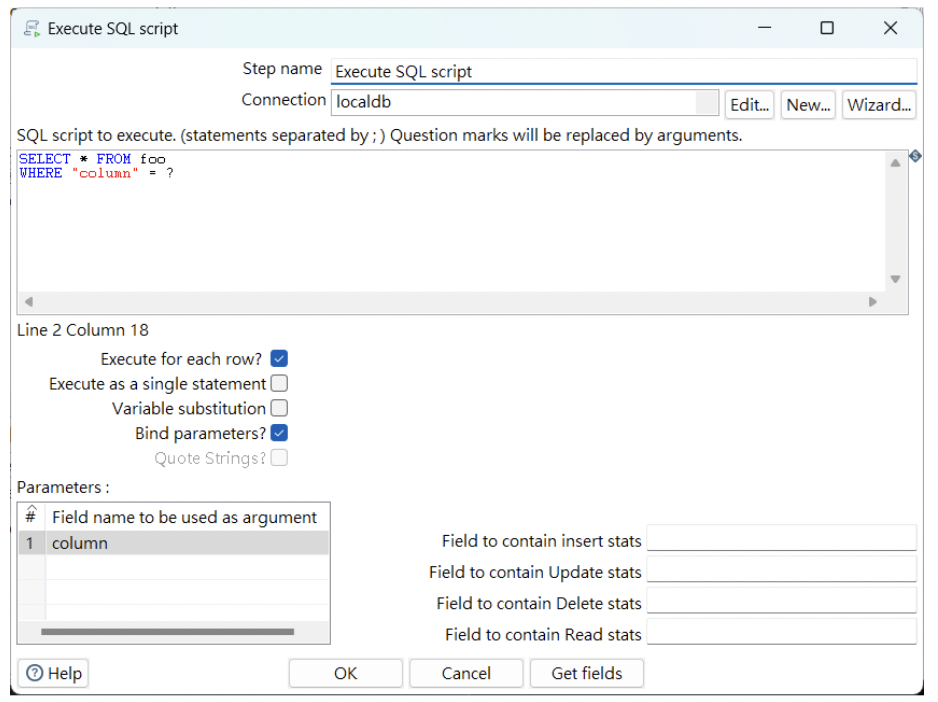Click Field to contain insert stats input
Image resolution: width=938 pixels, height=702 pixels.
[781, 538]
